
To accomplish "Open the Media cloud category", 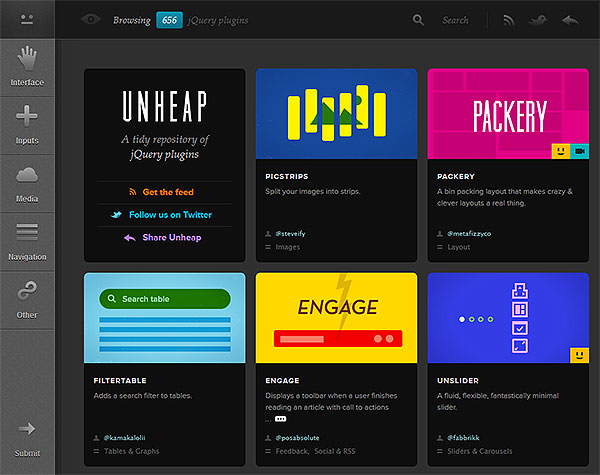I will pyautogui.click(x=27, y=180).
